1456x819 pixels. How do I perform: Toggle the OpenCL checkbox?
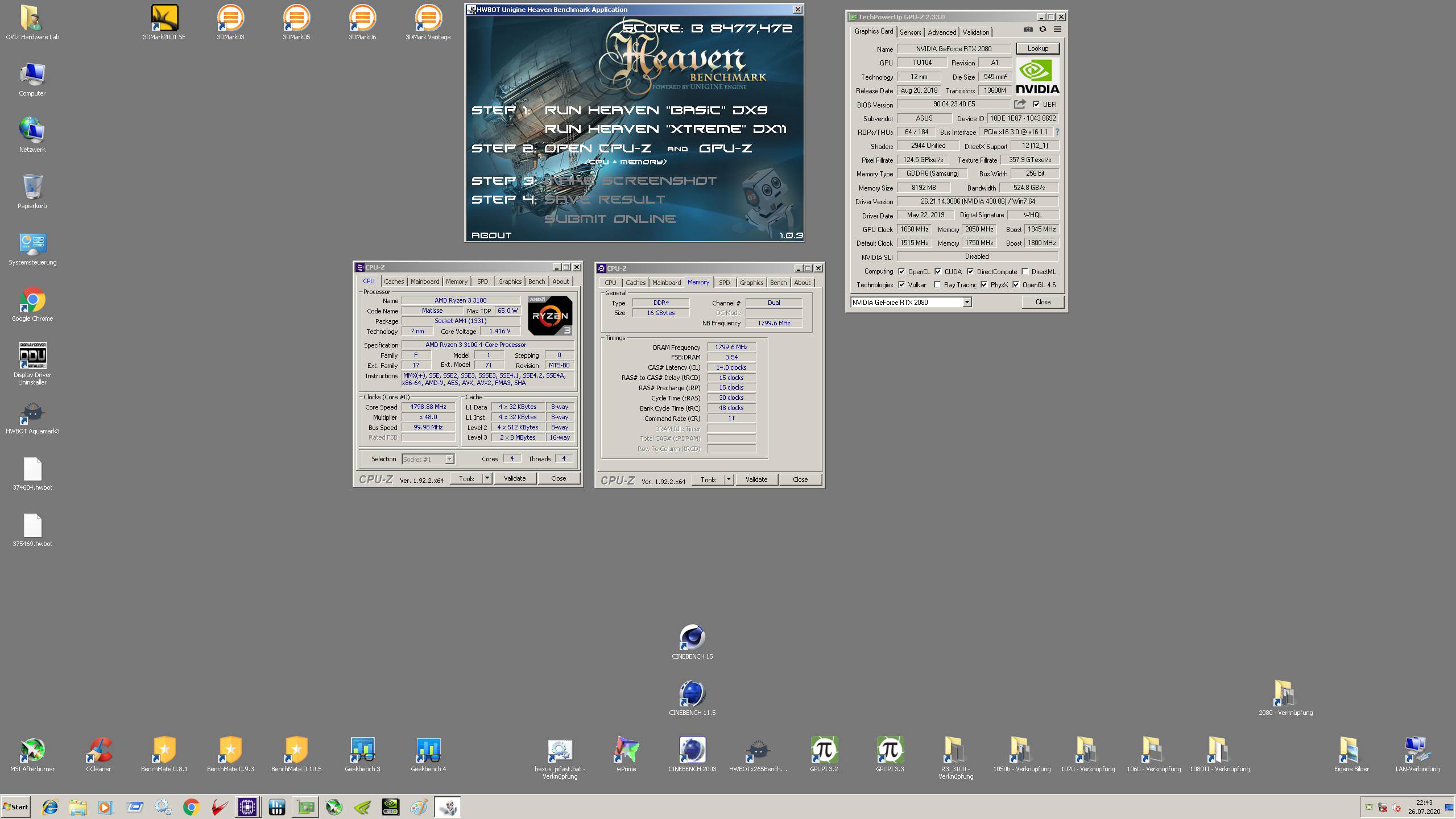[901, 271]
